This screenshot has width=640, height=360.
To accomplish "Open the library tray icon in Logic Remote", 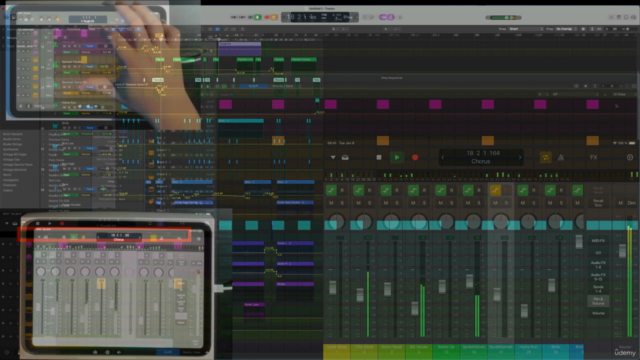I will click(x=345, y=157).
